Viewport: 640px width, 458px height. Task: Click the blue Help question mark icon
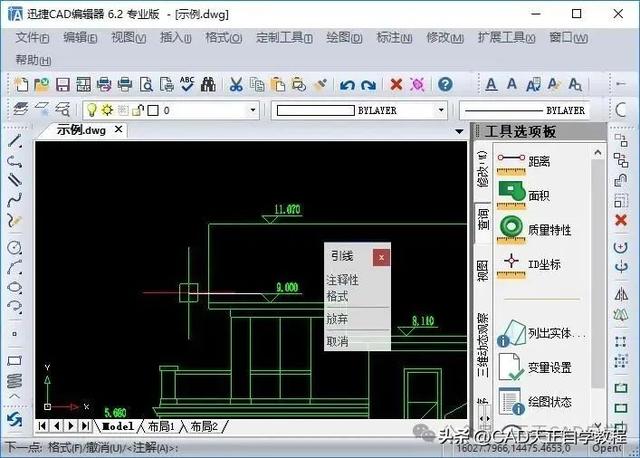click(x=445, y=84)
